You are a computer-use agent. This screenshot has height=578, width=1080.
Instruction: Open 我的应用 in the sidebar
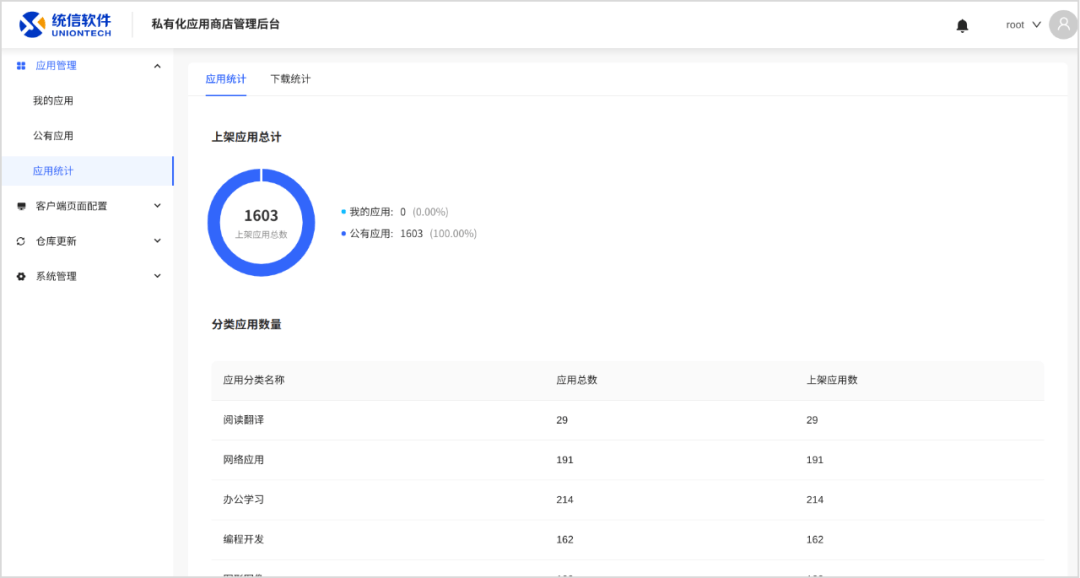coord(53,101)
